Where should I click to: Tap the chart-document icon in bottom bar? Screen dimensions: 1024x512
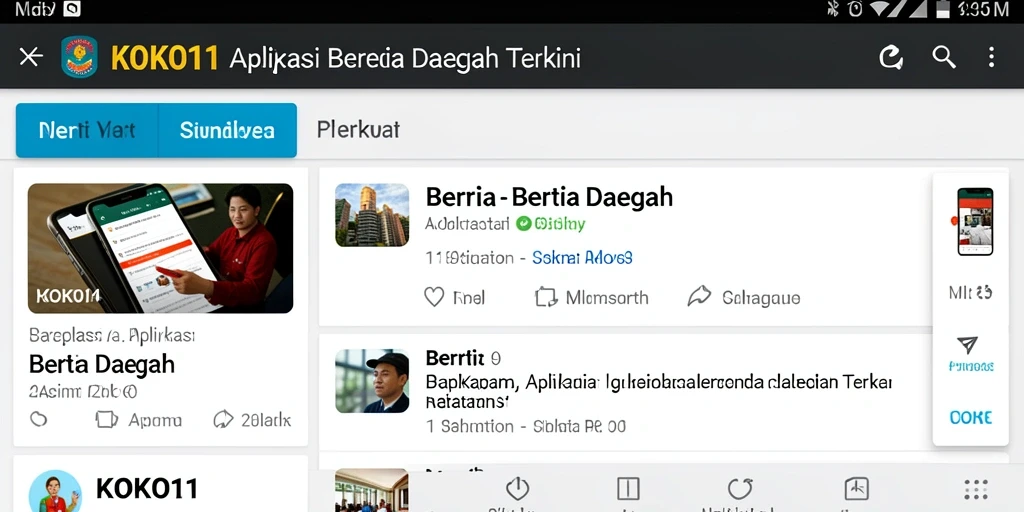click(856, 488)
